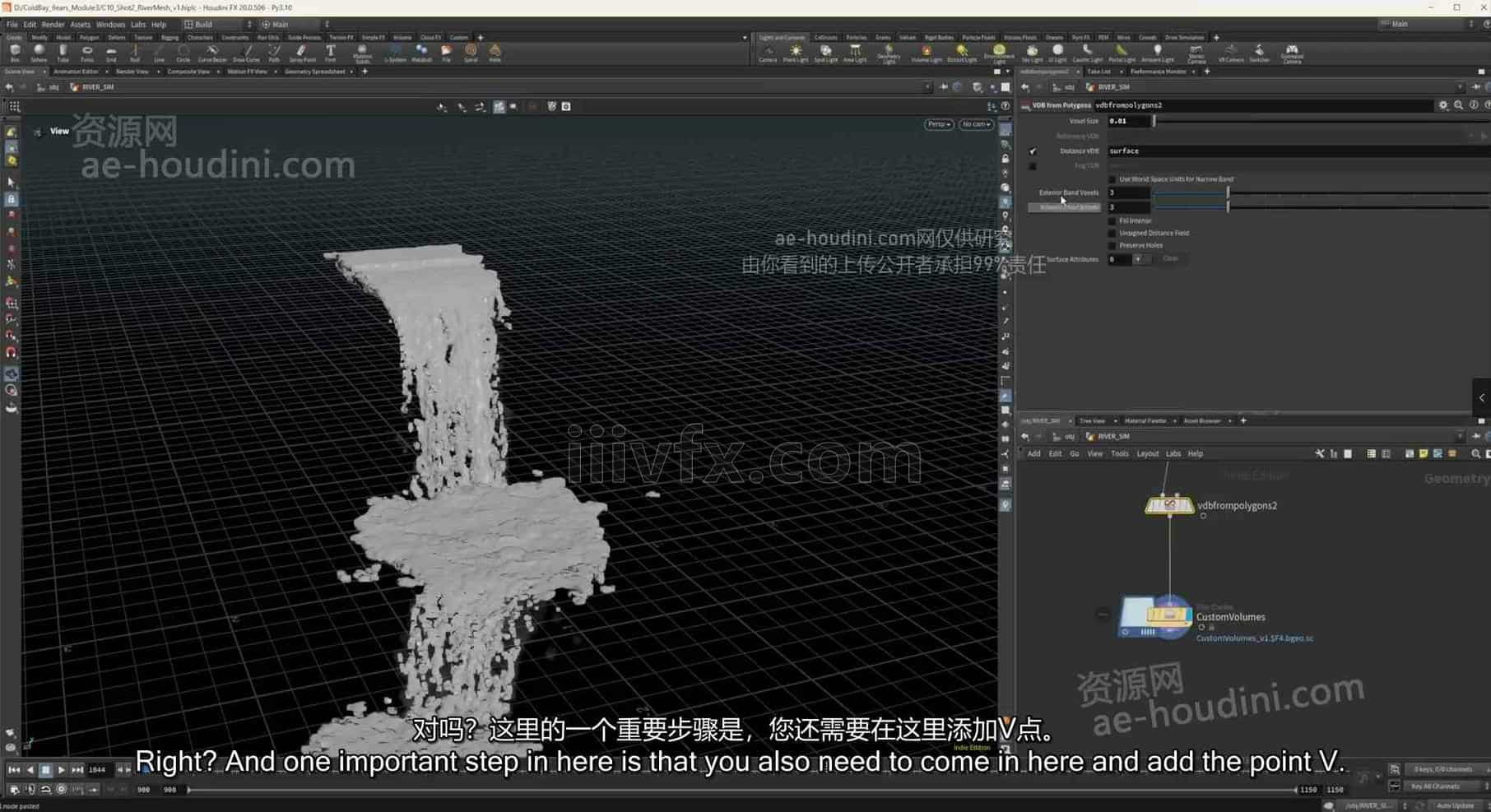1491x812 pixels.
Task: Add a Distant Light from the shelf
Action: (x=962, y=53)
